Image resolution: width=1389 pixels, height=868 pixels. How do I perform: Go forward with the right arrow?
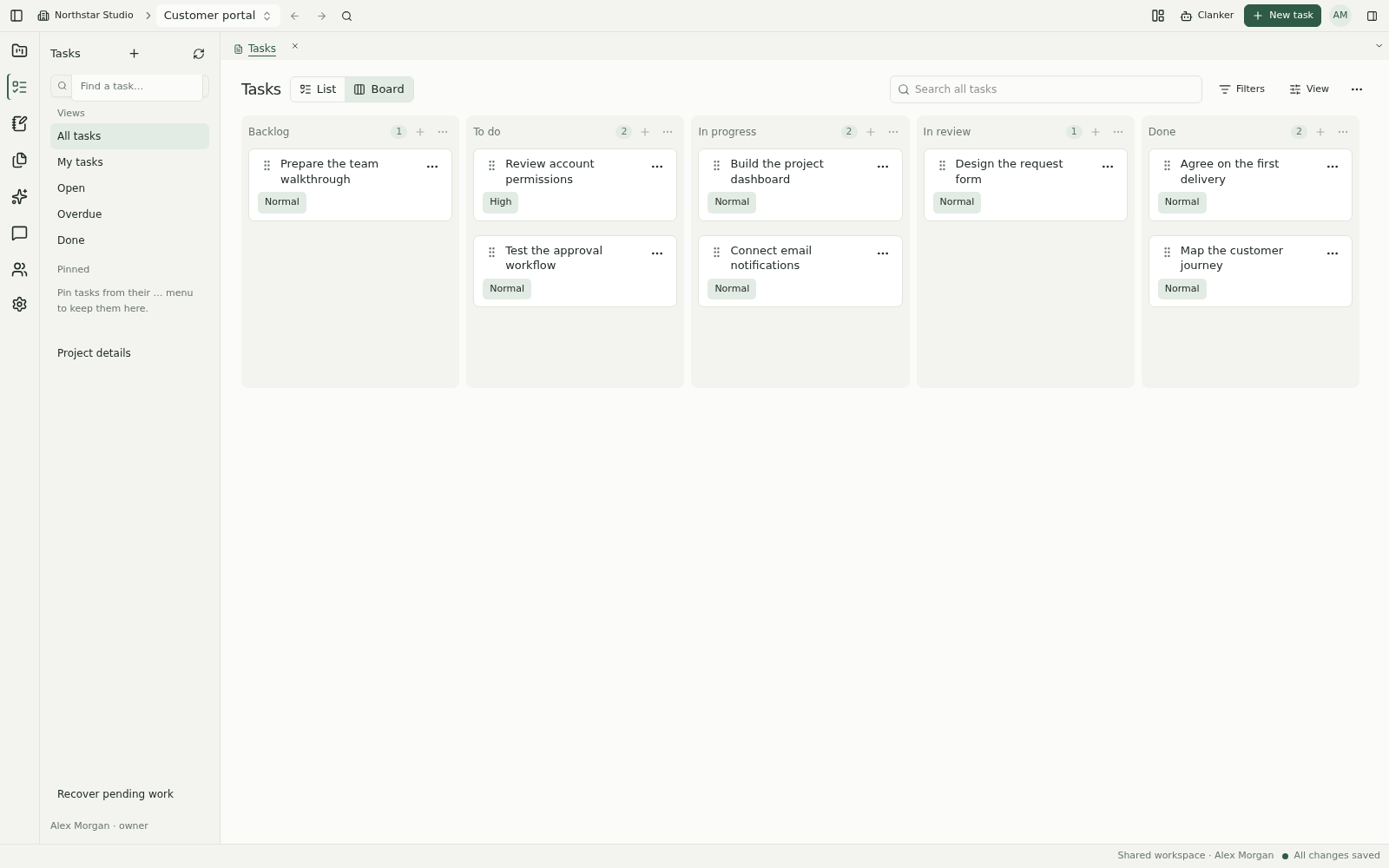pyautogui.click(x=321, y=16)
